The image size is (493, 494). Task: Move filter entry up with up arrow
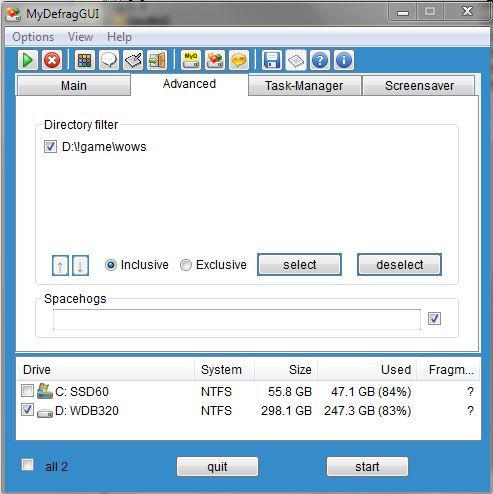[x=60, y=266]
